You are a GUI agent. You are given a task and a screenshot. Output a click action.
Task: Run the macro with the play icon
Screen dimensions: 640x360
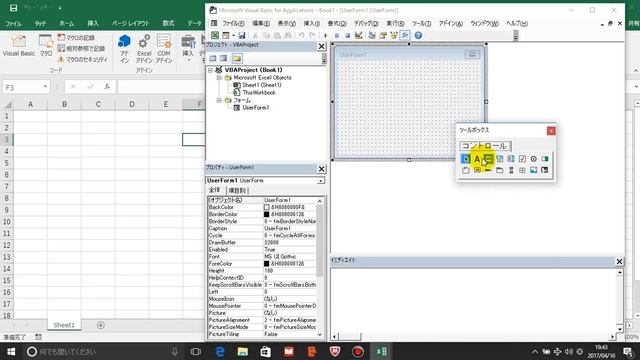click(325, 36)
